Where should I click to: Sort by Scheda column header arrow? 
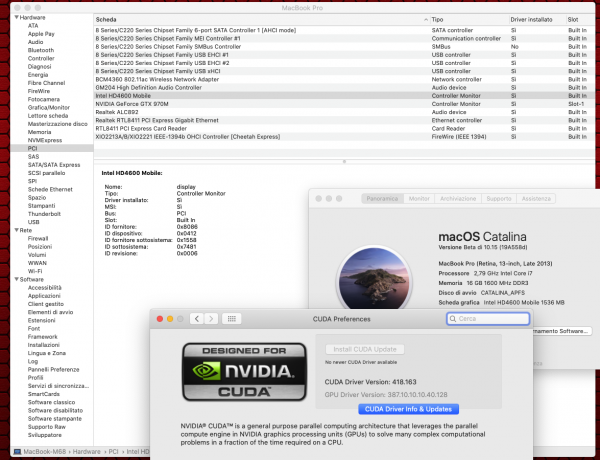(426, 20)
